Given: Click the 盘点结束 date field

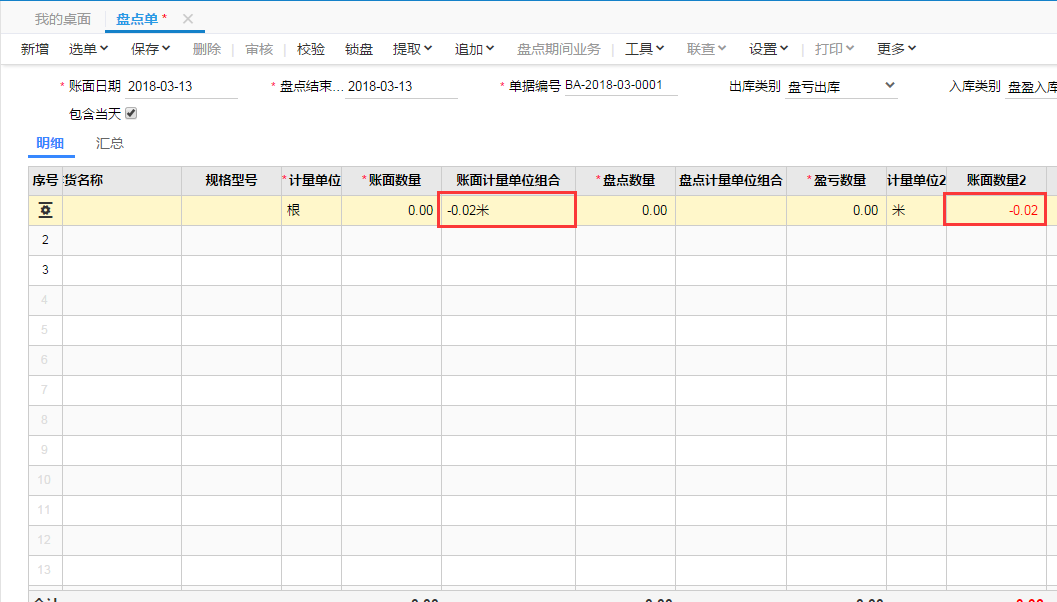Looking at the screenshot, I should (401, 87).
